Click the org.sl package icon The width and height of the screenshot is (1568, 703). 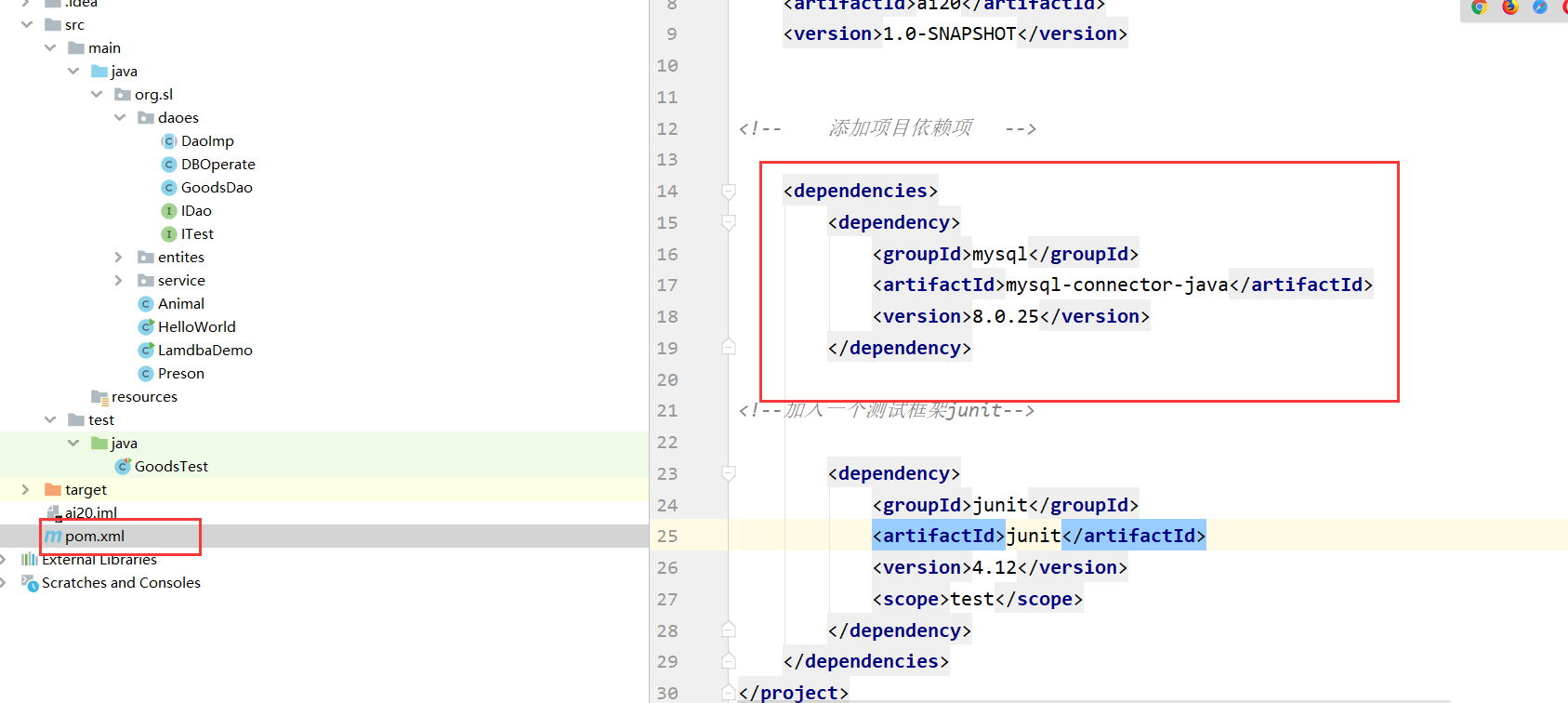tap(123, 95)
